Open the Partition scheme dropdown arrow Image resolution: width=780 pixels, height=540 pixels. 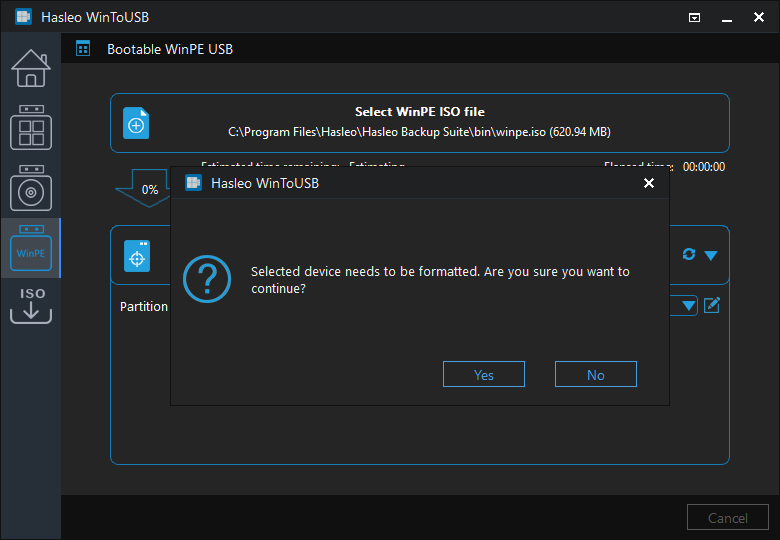[x=688, y=305]
